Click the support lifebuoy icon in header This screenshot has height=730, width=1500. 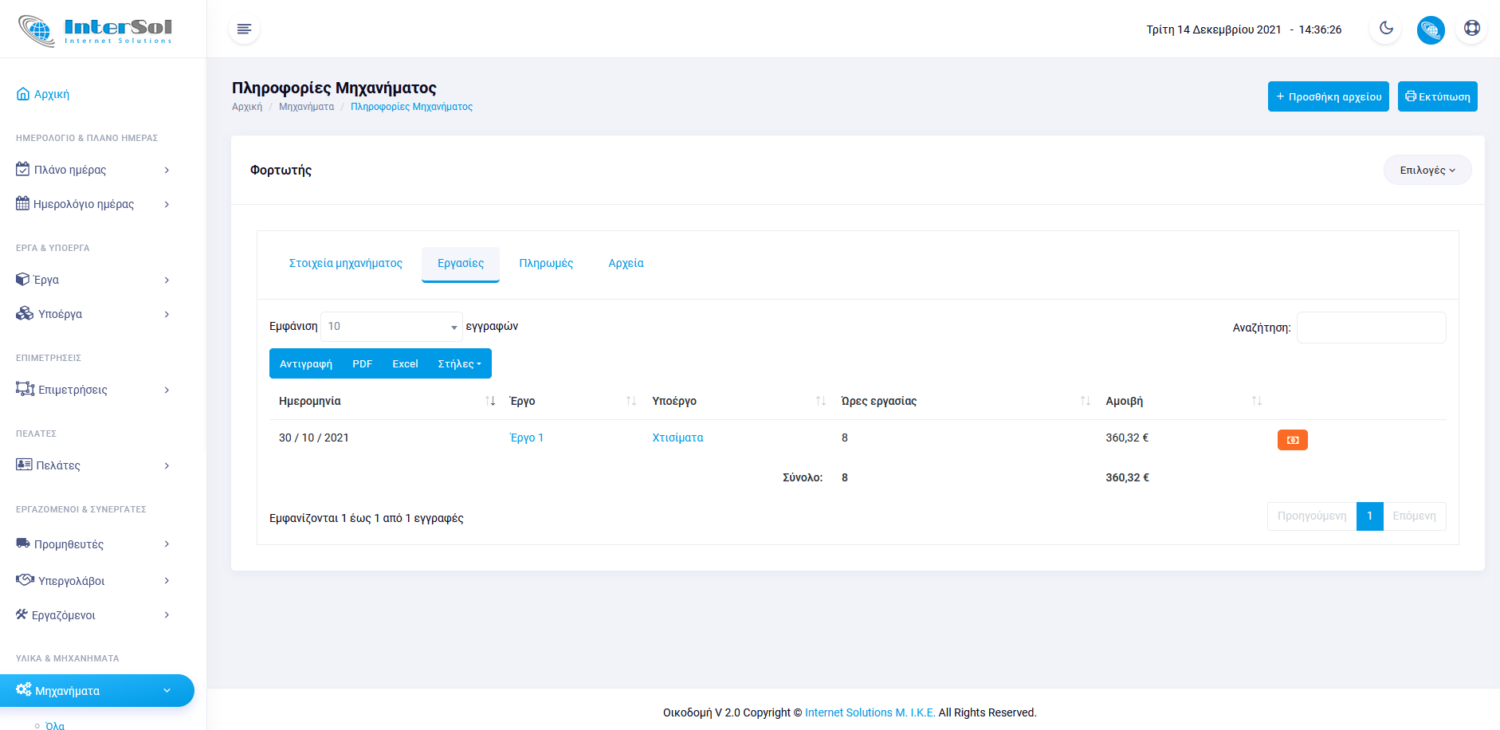coord(1471,29)
